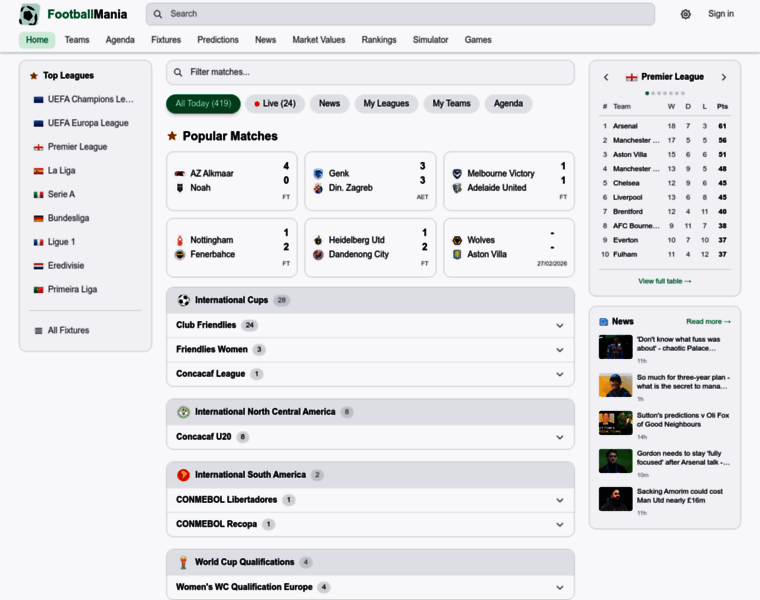Switch to the Rankings tab
Viewport: 760px width, 600px height.
[x=379, y=40]
